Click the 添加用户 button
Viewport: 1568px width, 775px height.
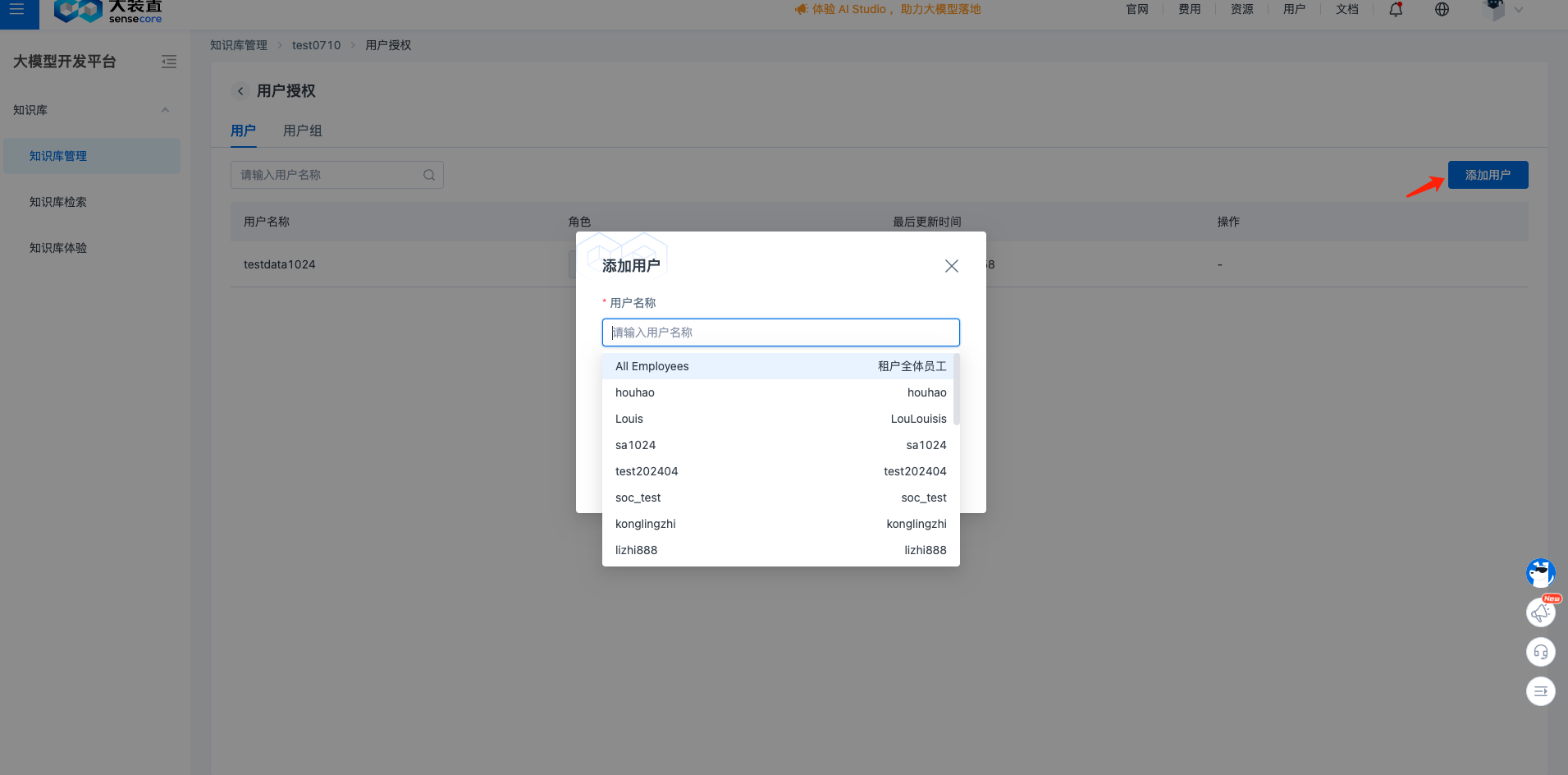coord(1487,175)
